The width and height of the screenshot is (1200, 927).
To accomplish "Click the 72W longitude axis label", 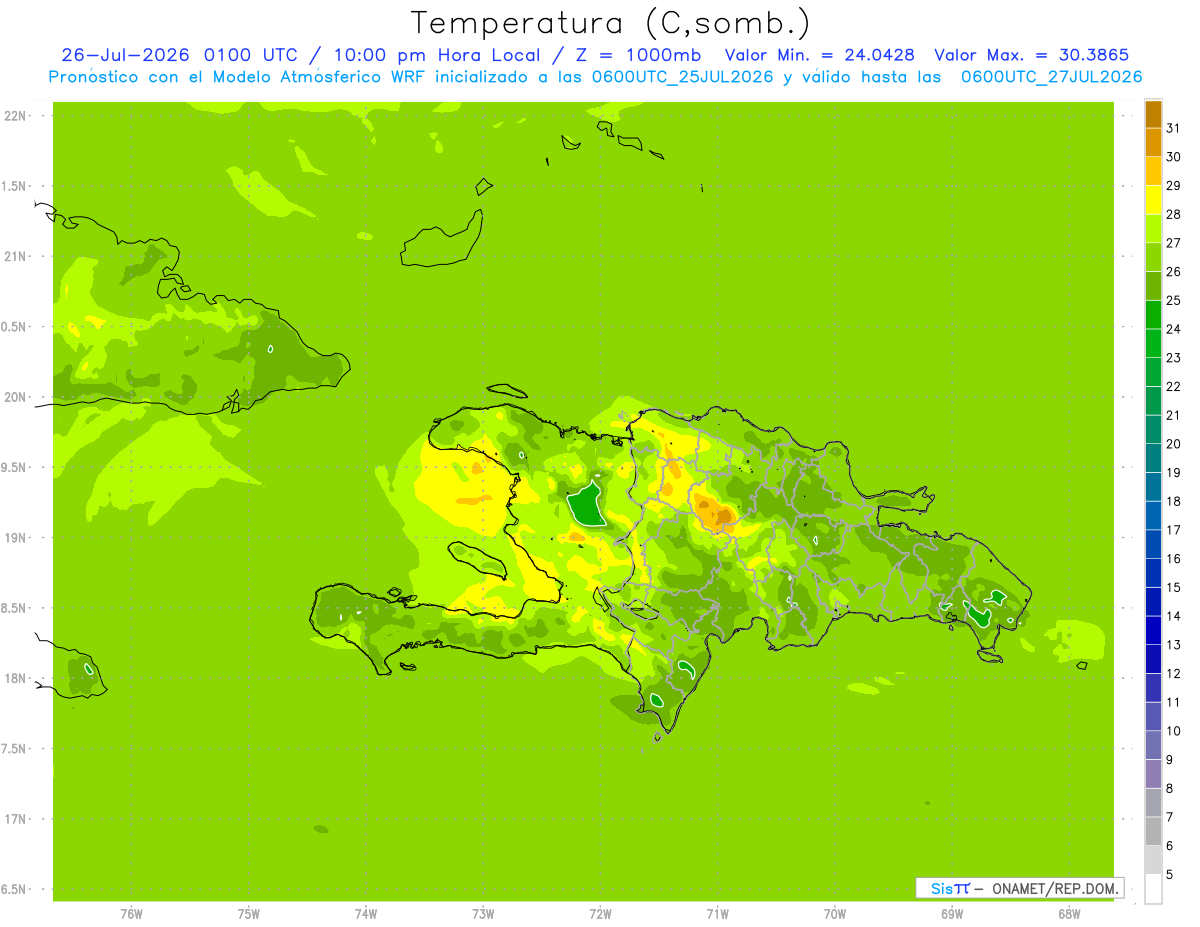I will (600, 913).
